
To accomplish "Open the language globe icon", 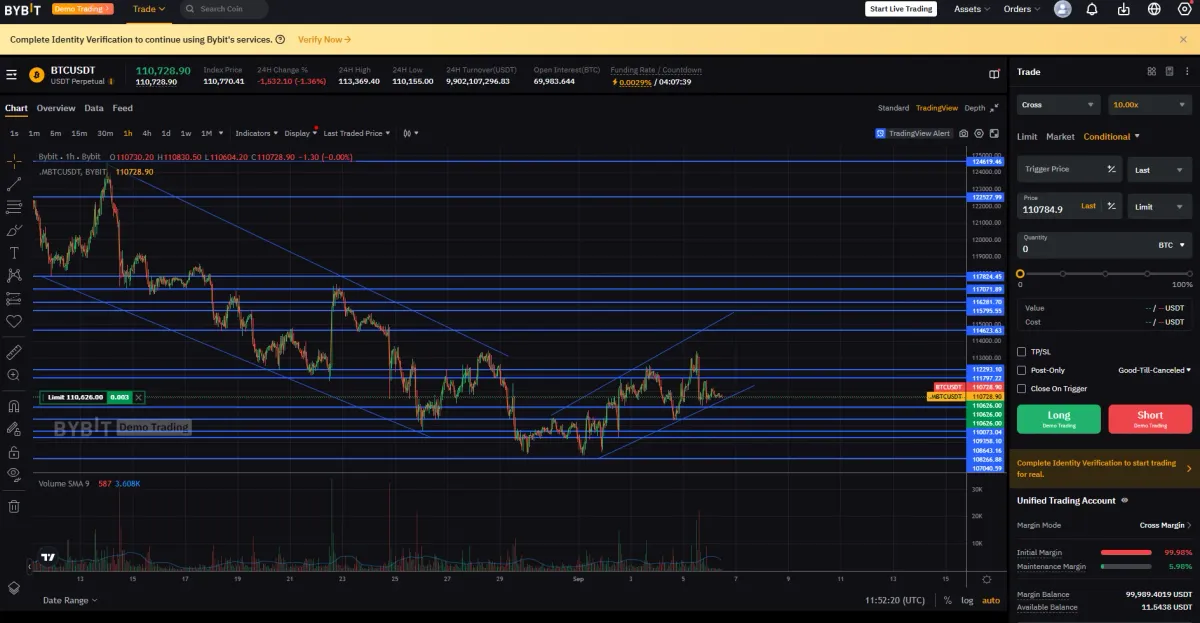I will pyautogui.click(x=1154, y=9).
